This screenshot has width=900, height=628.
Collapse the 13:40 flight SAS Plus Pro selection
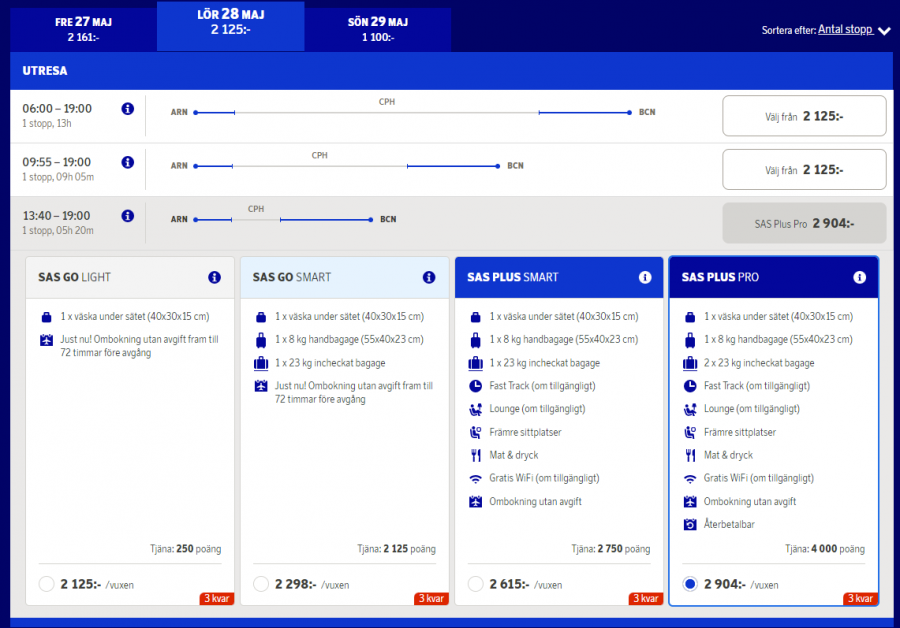(x=804, y=223)
